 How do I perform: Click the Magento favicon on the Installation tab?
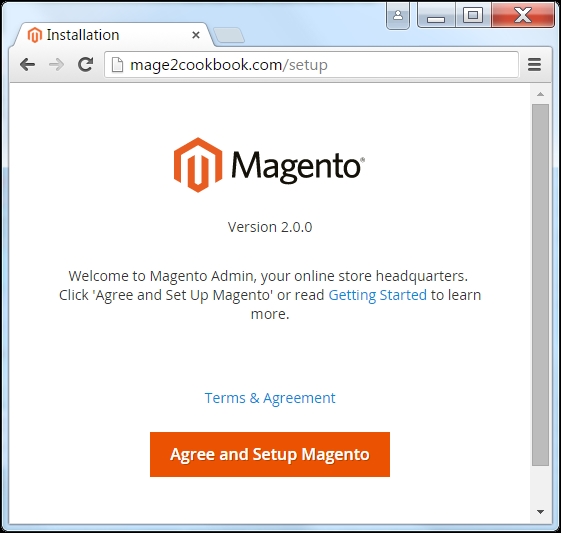pos(35,35)
